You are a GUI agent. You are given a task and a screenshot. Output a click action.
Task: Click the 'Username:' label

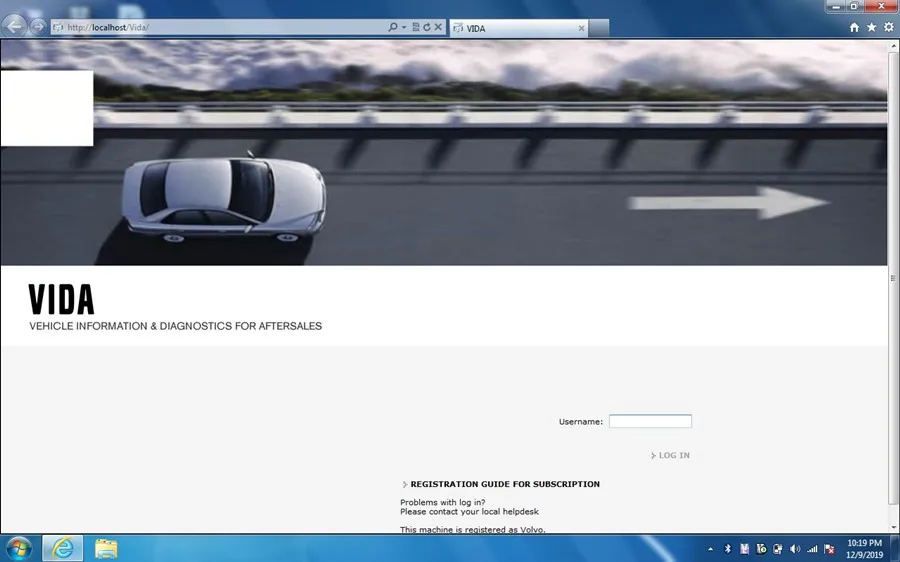coord(581,421)
